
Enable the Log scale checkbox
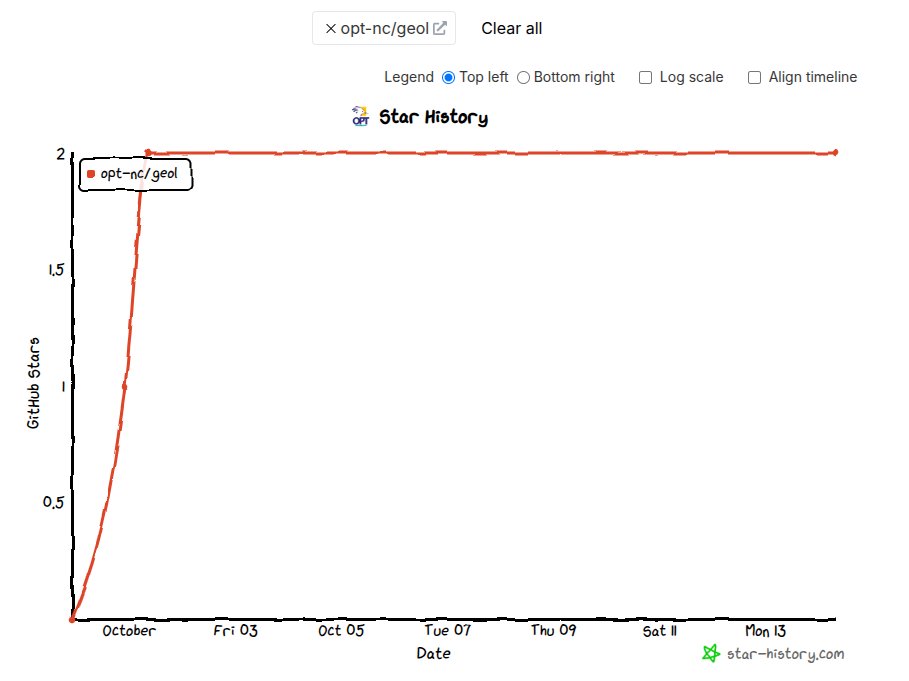[x=645, y=78]
